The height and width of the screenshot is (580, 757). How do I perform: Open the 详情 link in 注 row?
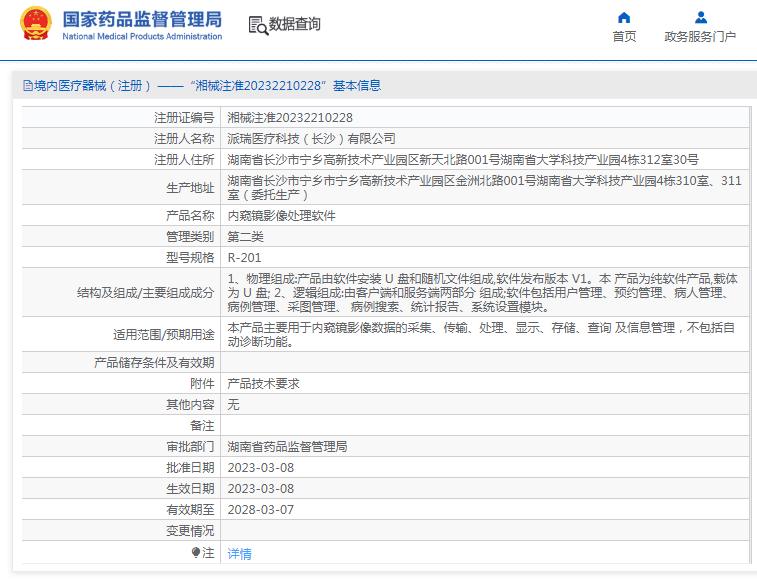tap(239, 553)
